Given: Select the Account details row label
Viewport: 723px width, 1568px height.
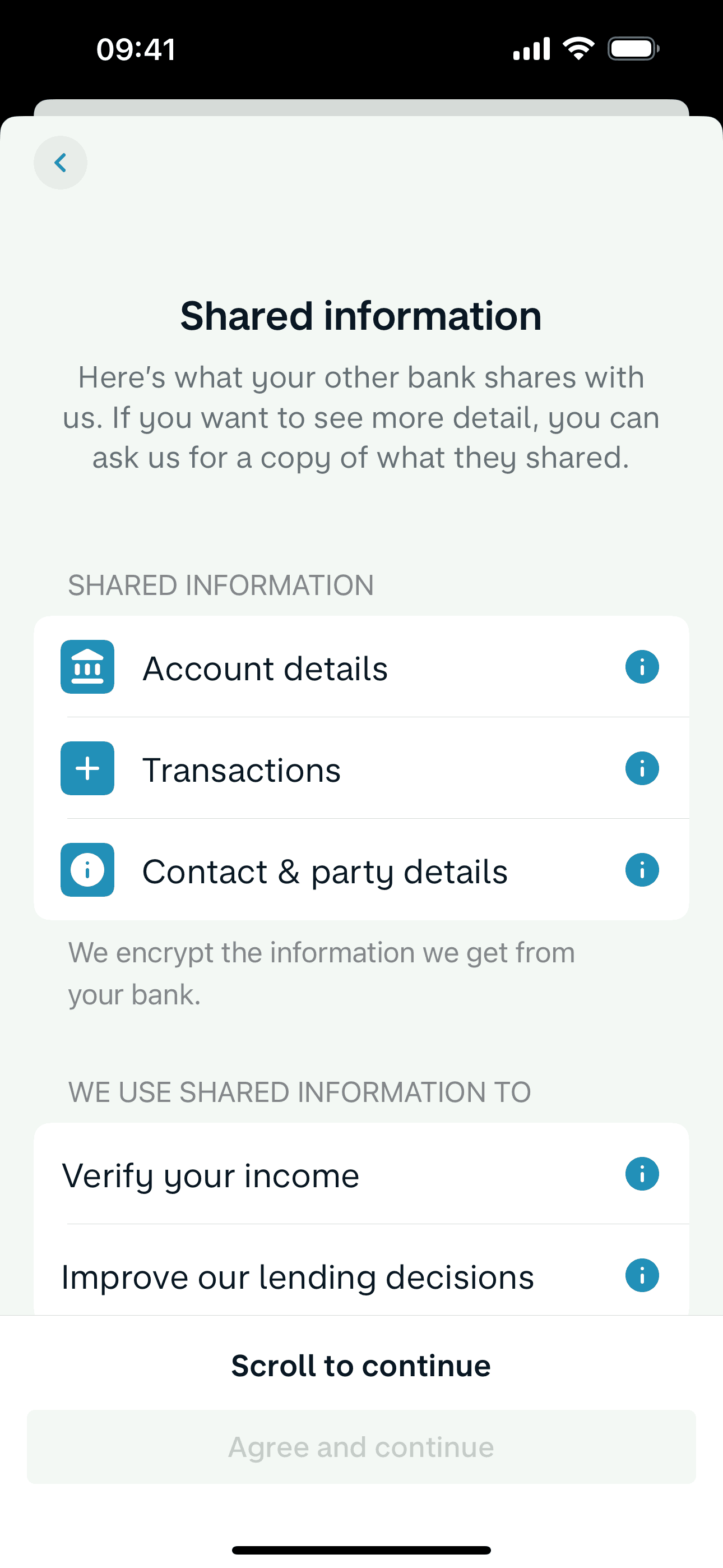Looking at the screenshot, I should pyautogui.click(x=265, y=668).
